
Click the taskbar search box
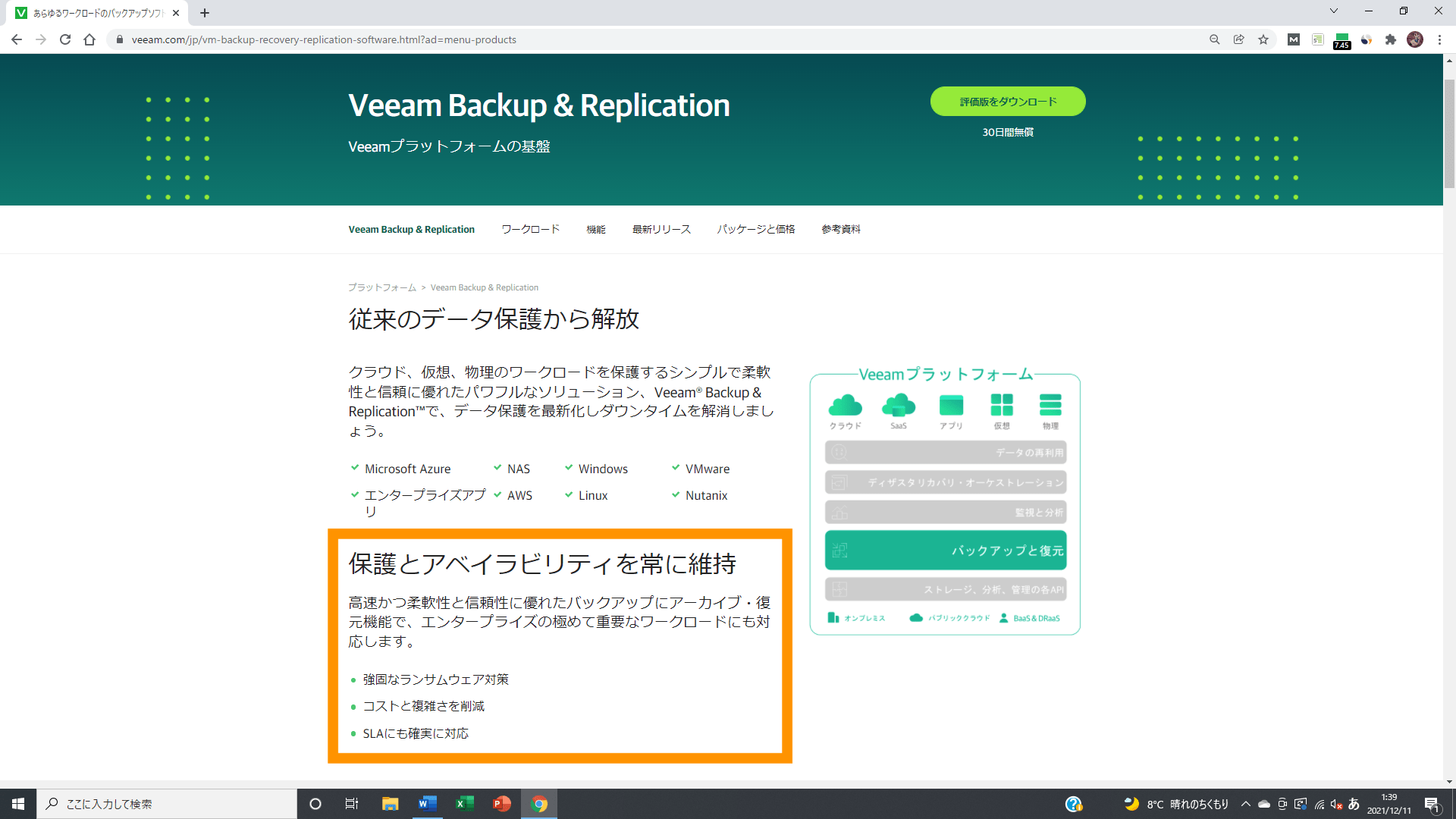[x=167, y=804]
